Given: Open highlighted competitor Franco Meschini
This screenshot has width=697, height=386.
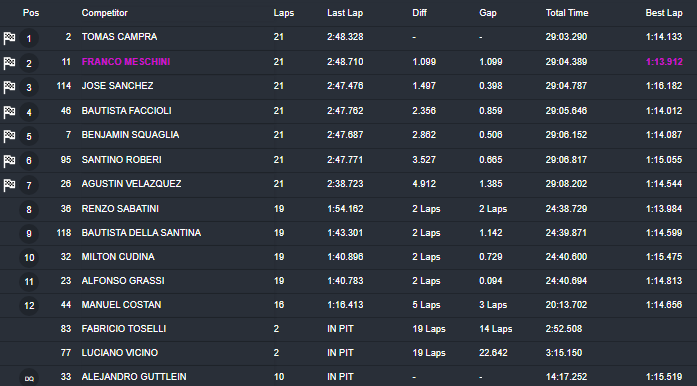Looking at the screenshot, I should (x=126, y=62).
